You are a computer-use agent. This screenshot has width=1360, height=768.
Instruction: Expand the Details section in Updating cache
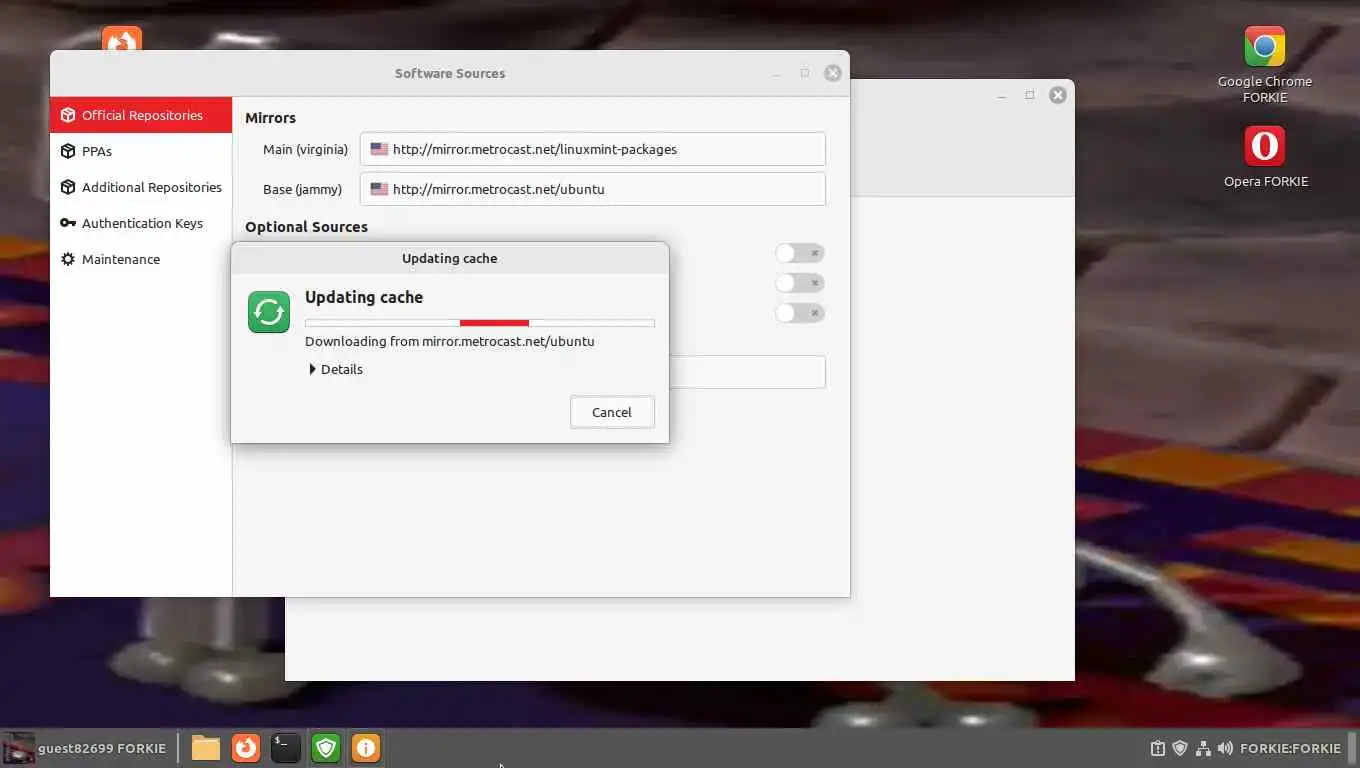[336, 369]
